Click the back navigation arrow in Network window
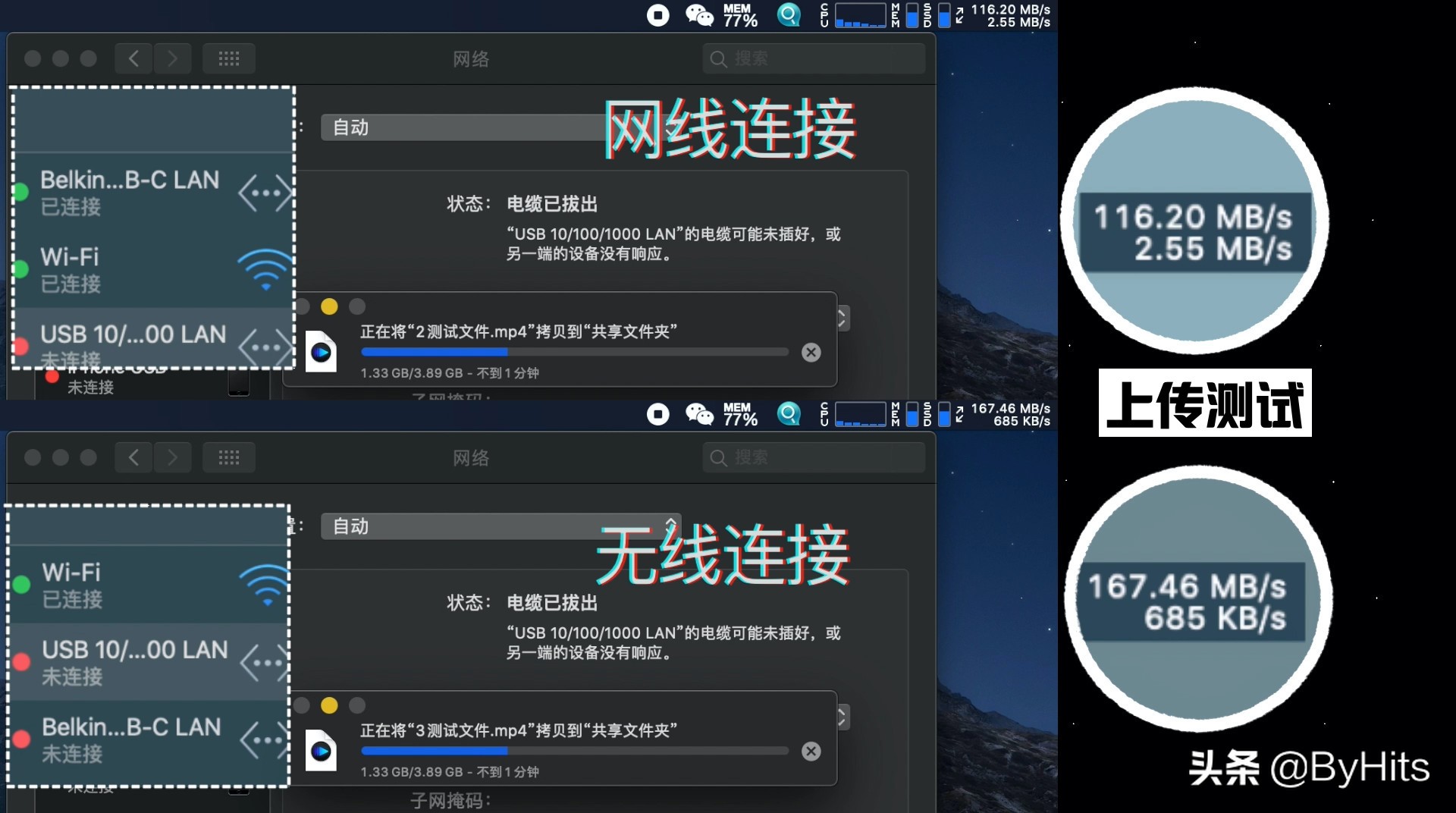The image size is (1456, 813). click(x=133, y=58)
